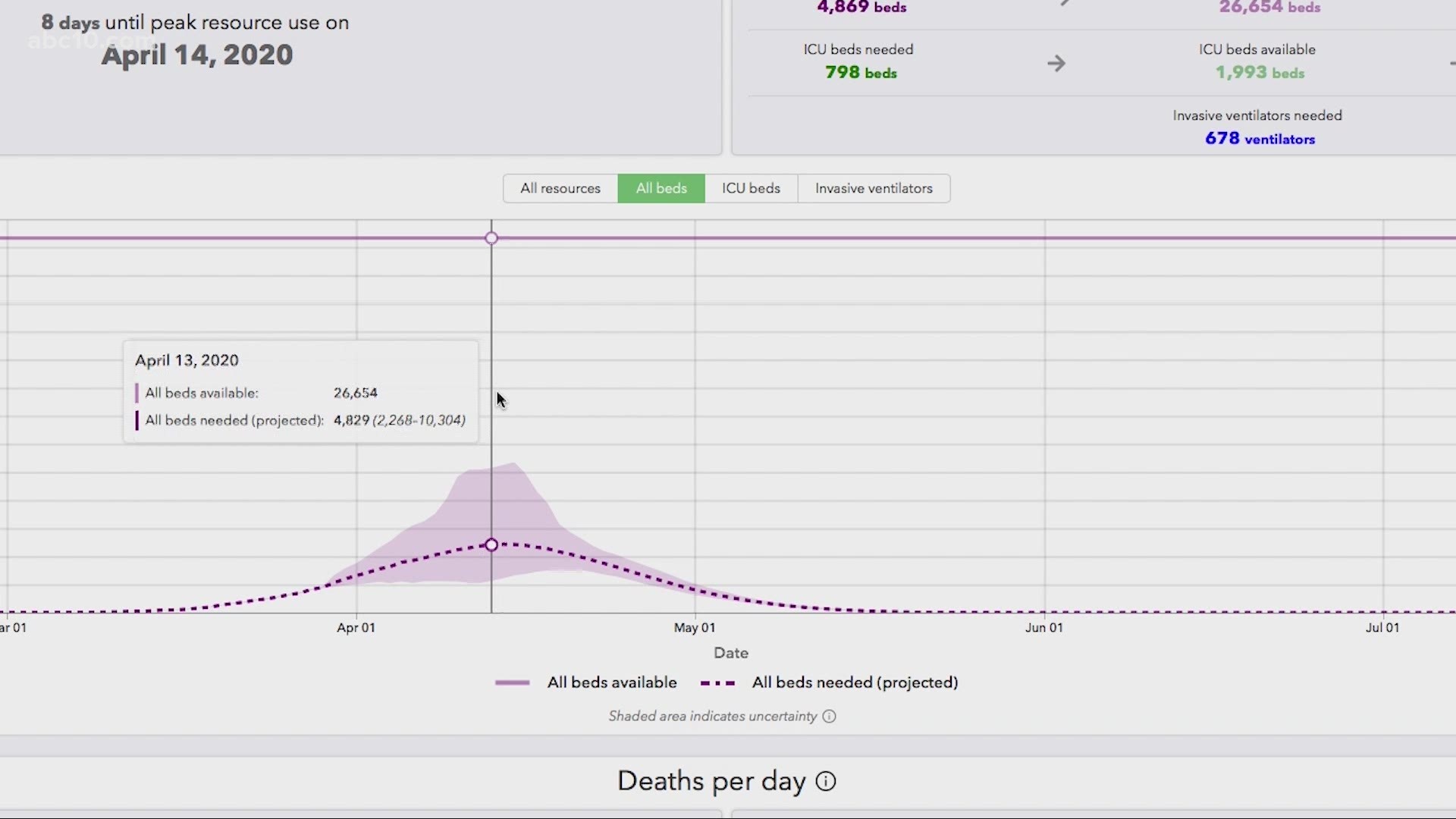The height and width of the screenshot is (819, 1456).
Task: Click info icon beside Shaded area indicates uncertainty
Action: [829, 717]
